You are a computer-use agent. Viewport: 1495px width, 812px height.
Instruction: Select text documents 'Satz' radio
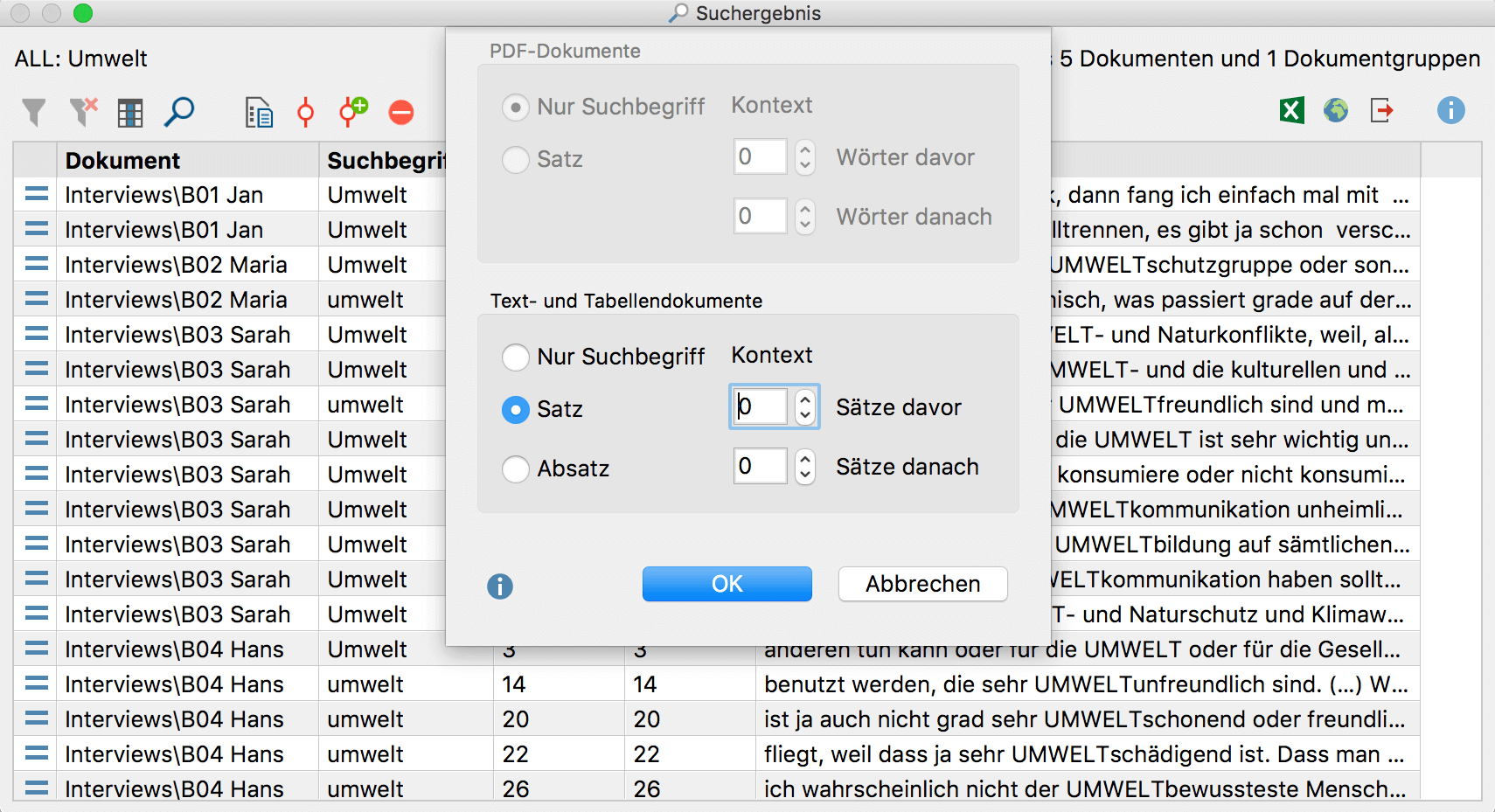(x=516, y=410)
